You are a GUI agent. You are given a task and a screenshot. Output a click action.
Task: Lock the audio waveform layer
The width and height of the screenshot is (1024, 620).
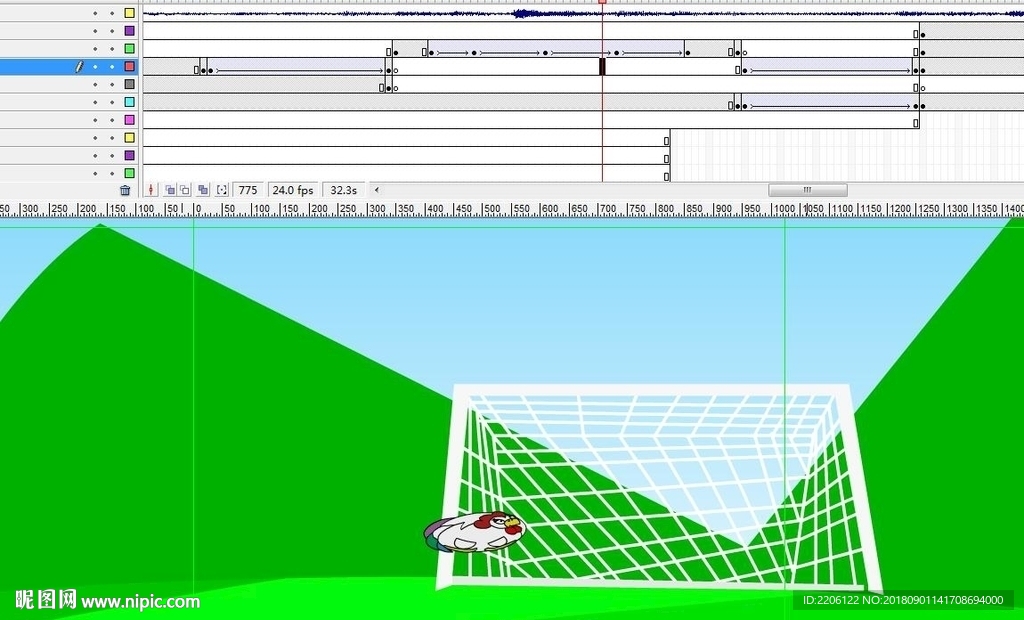[112, 13]
